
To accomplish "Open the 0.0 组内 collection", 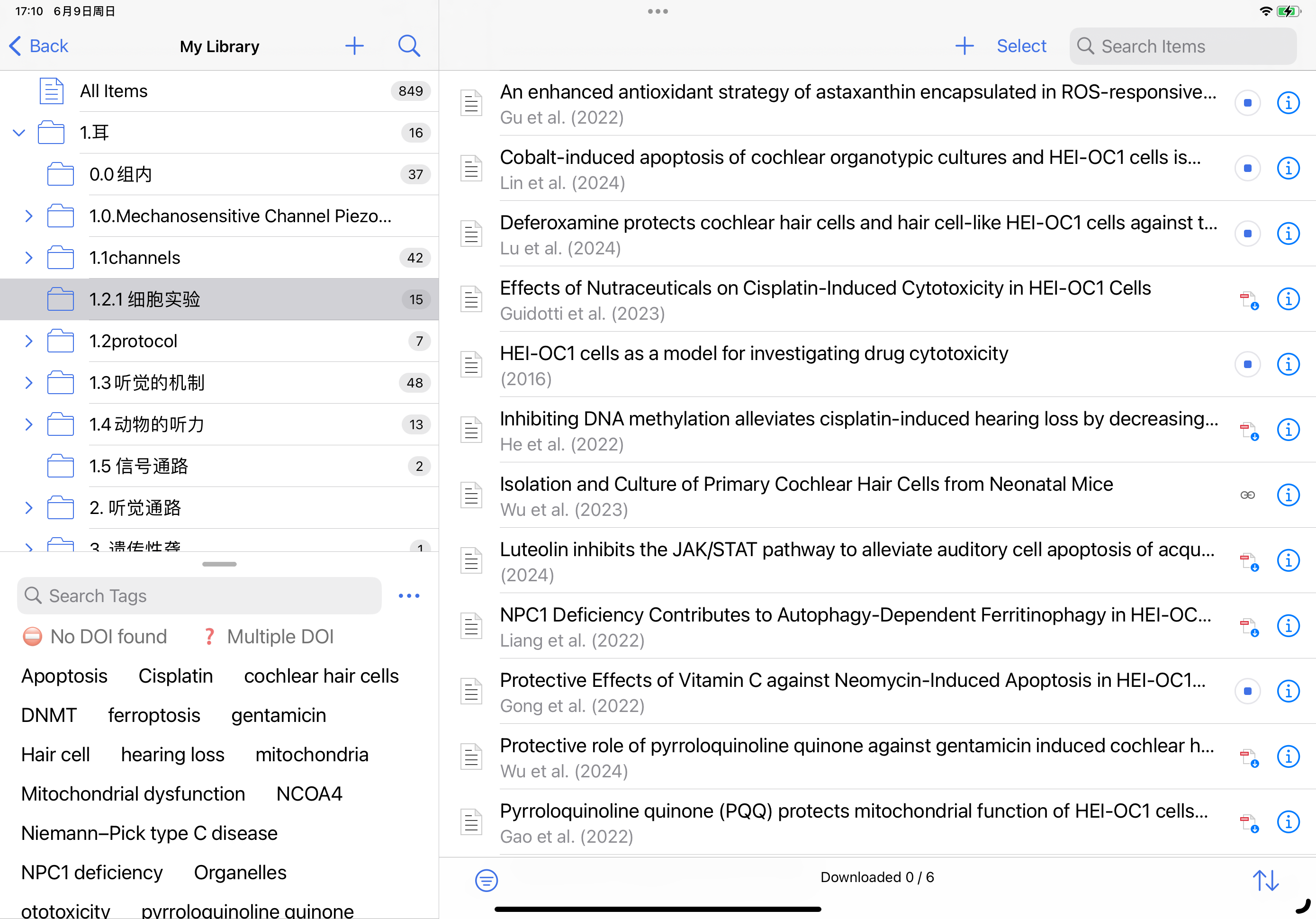I will pyautogui.click(x=219, y=174).
